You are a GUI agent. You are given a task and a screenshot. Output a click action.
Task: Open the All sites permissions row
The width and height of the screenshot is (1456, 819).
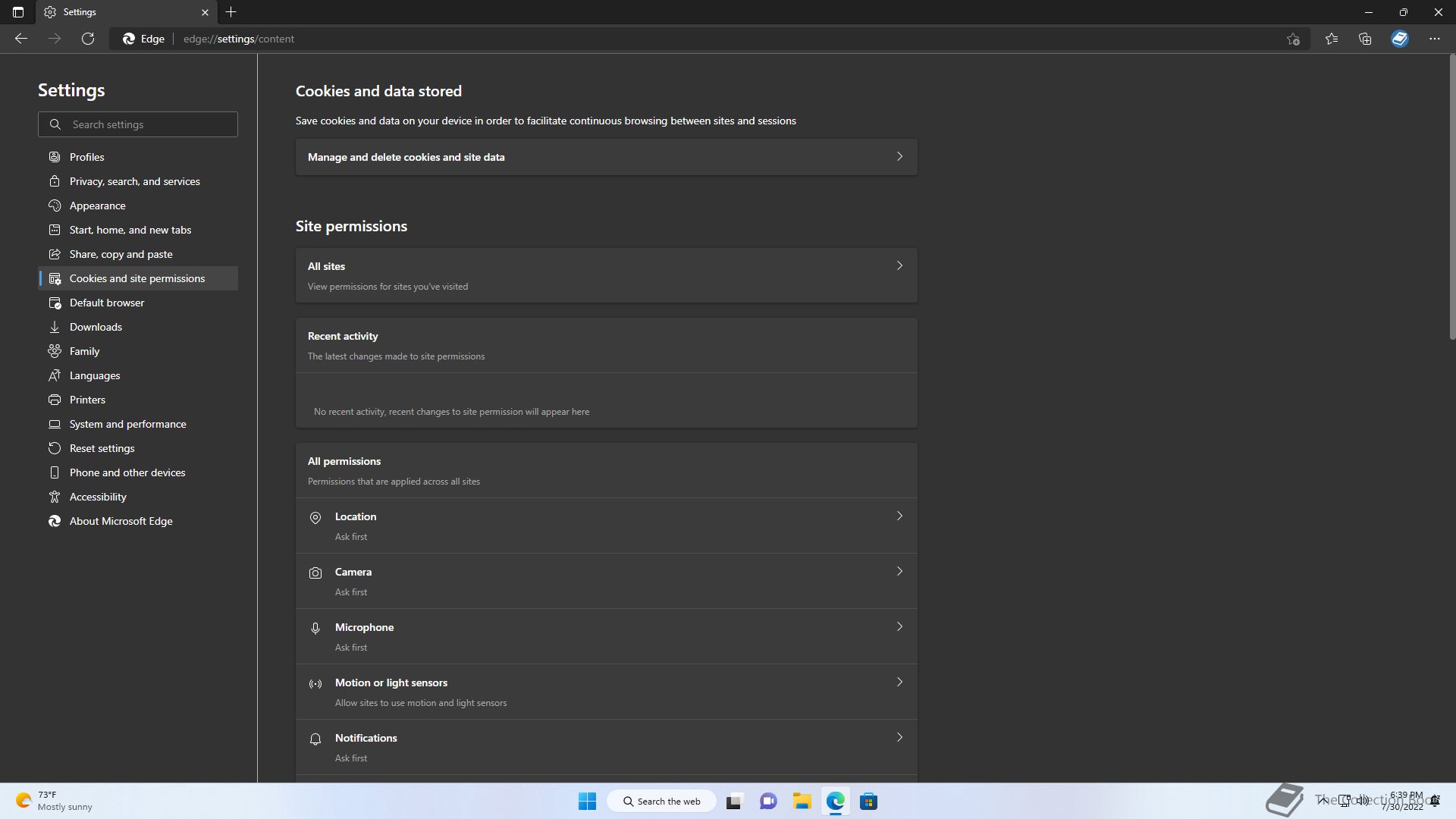coord(606,275)
